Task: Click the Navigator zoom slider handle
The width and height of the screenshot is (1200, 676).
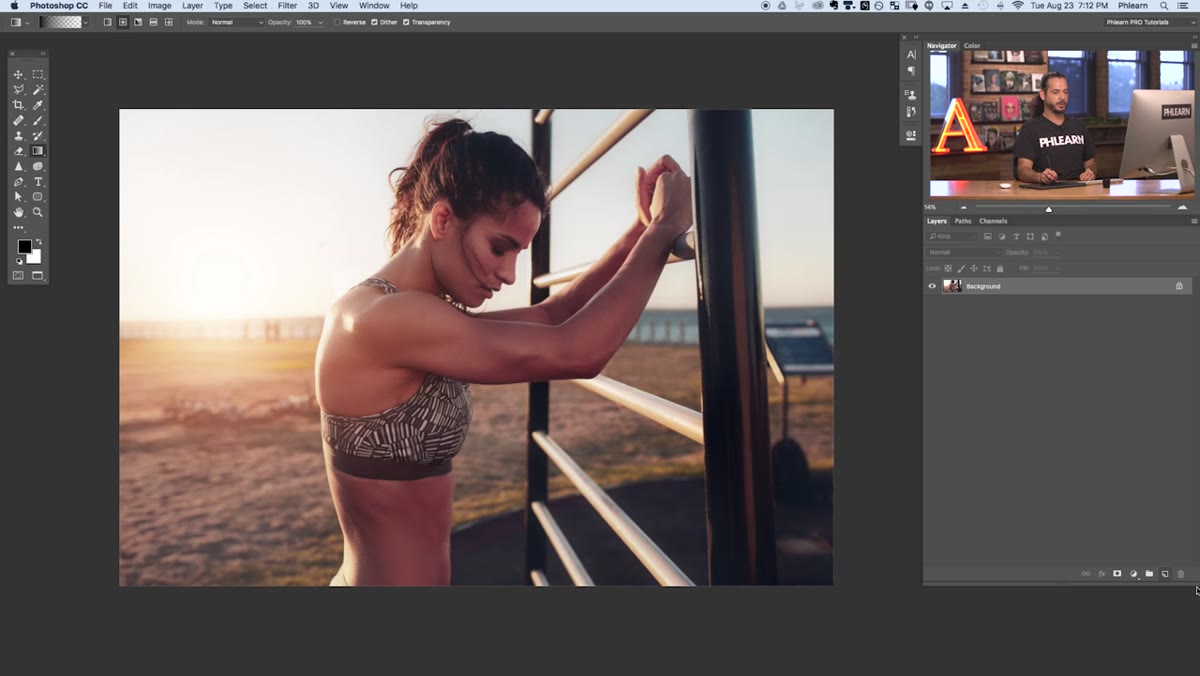Action: [1049, 208]
